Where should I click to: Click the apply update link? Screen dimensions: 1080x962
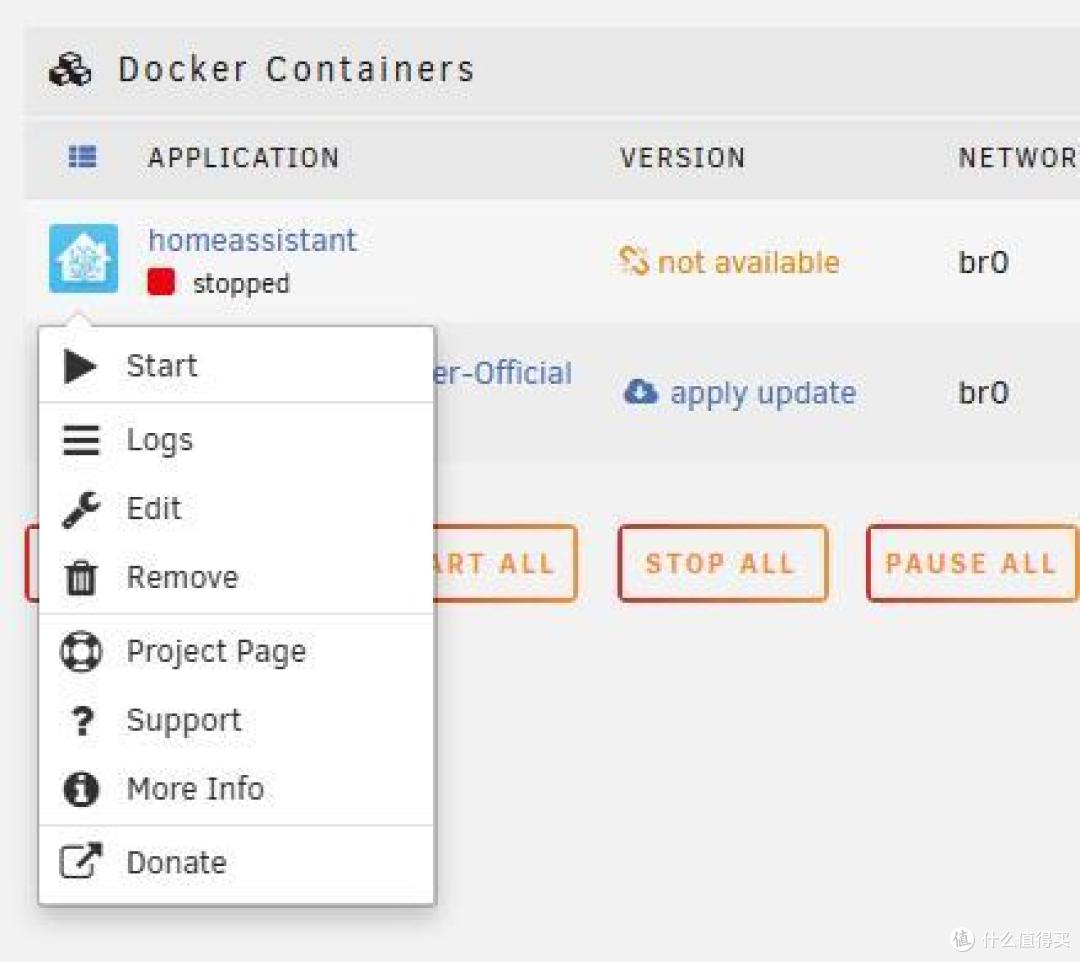[762, 393]
